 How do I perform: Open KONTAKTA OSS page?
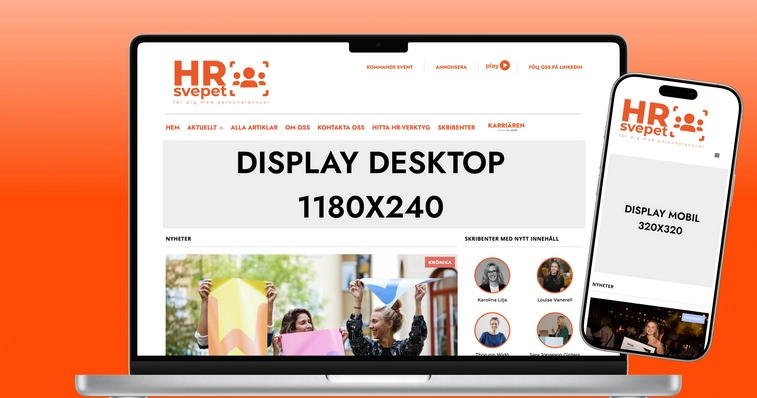[x=341, y=128]
